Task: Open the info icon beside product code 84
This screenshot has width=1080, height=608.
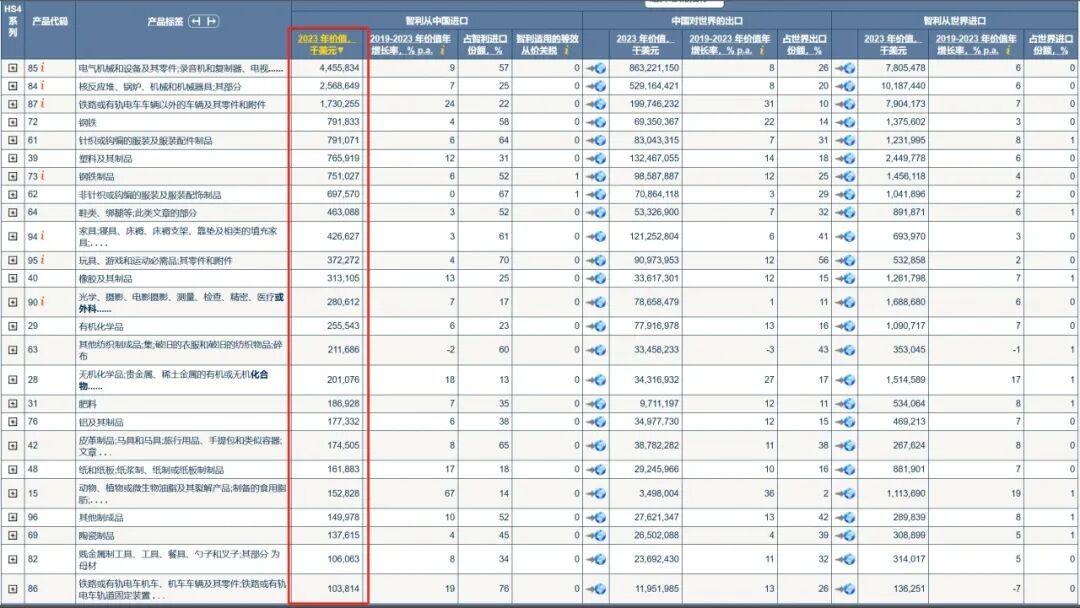Action: click(43, 85)
